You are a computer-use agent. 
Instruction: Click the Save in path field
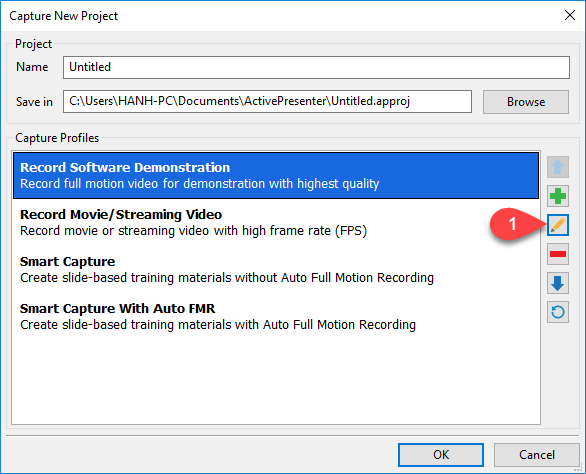(267, 101)
